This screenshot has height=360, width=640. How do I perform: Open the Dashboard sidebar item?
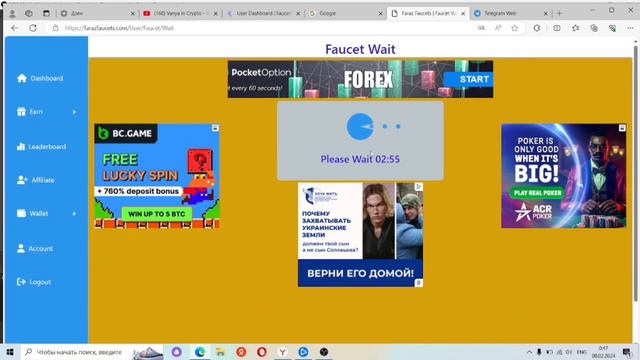pyautogui.click(x=40, y=78)
